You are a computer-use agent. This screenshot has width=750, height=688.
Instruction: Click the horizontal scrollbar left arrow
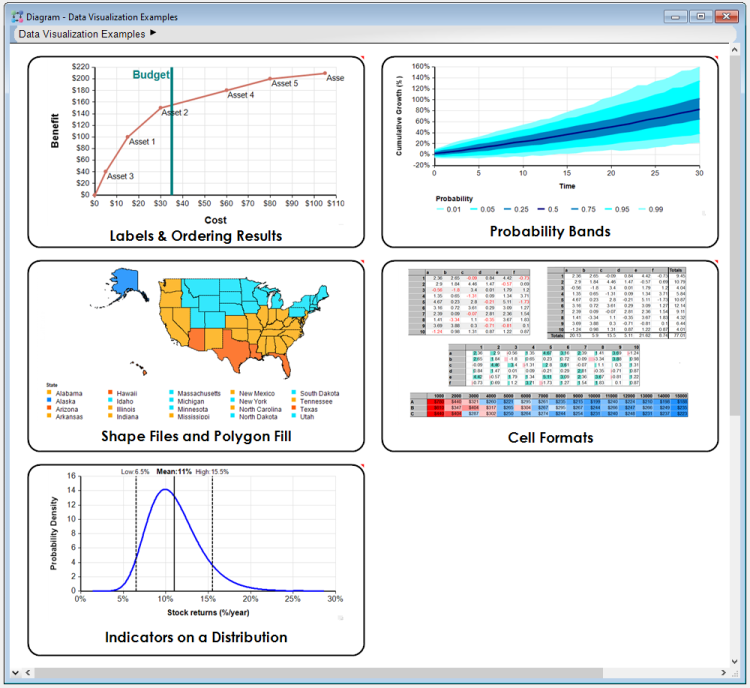pyautogui.click(x=28, y=673)
